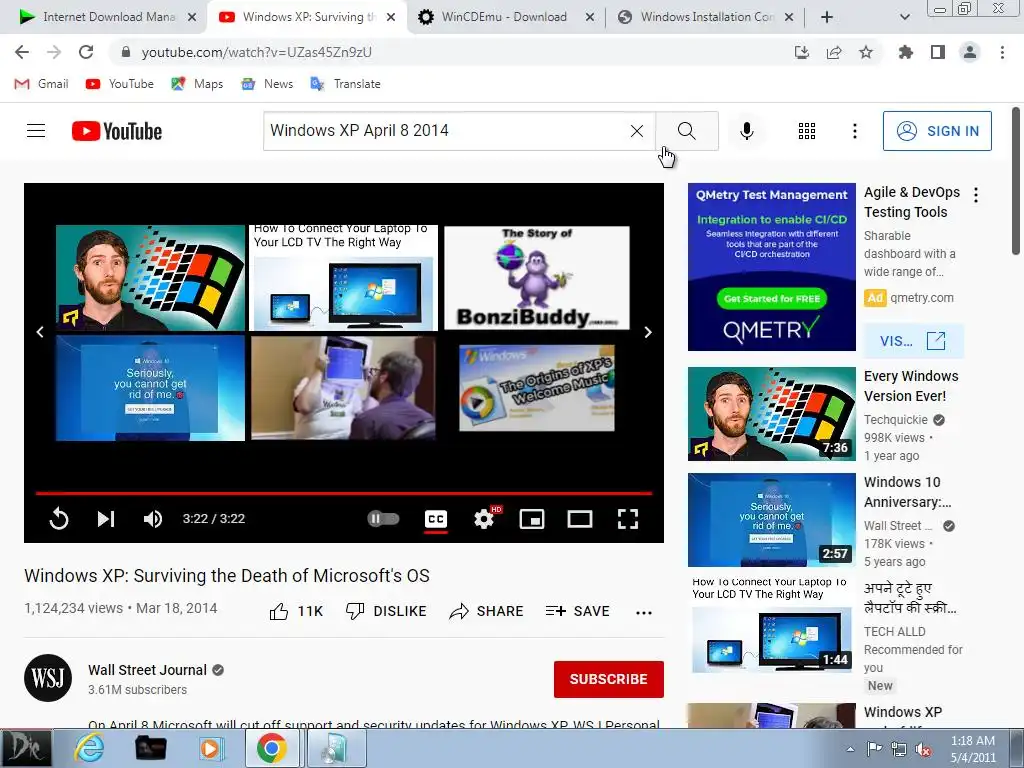Go to YouTube home via logo

point(117,131)
